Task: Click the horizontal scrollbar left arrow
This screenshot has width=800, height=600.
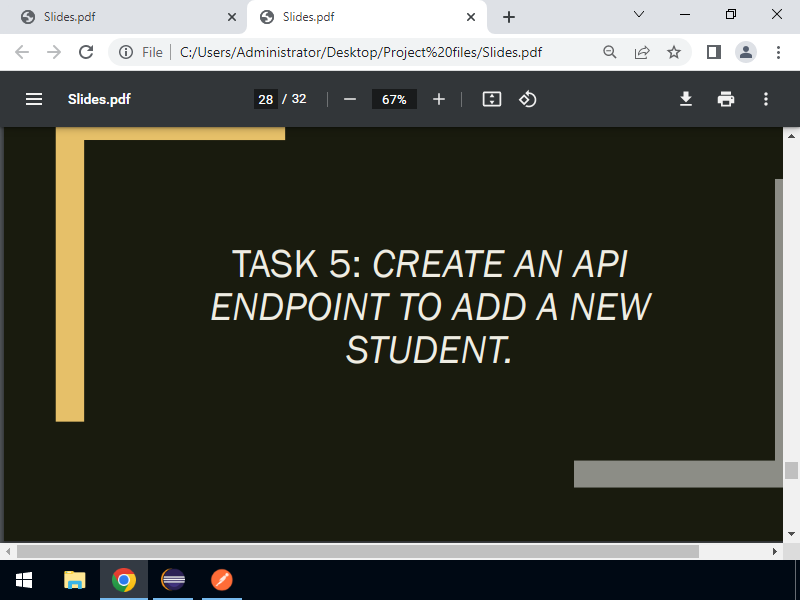Action: tap(8, 551)
